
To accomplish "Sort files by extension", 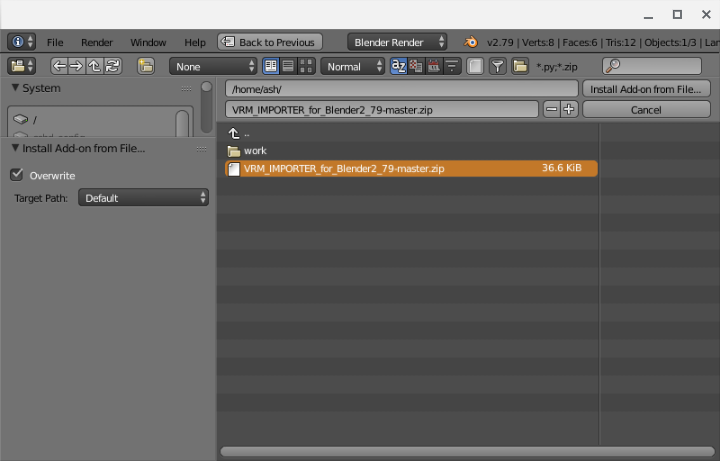I will point(416,66).
